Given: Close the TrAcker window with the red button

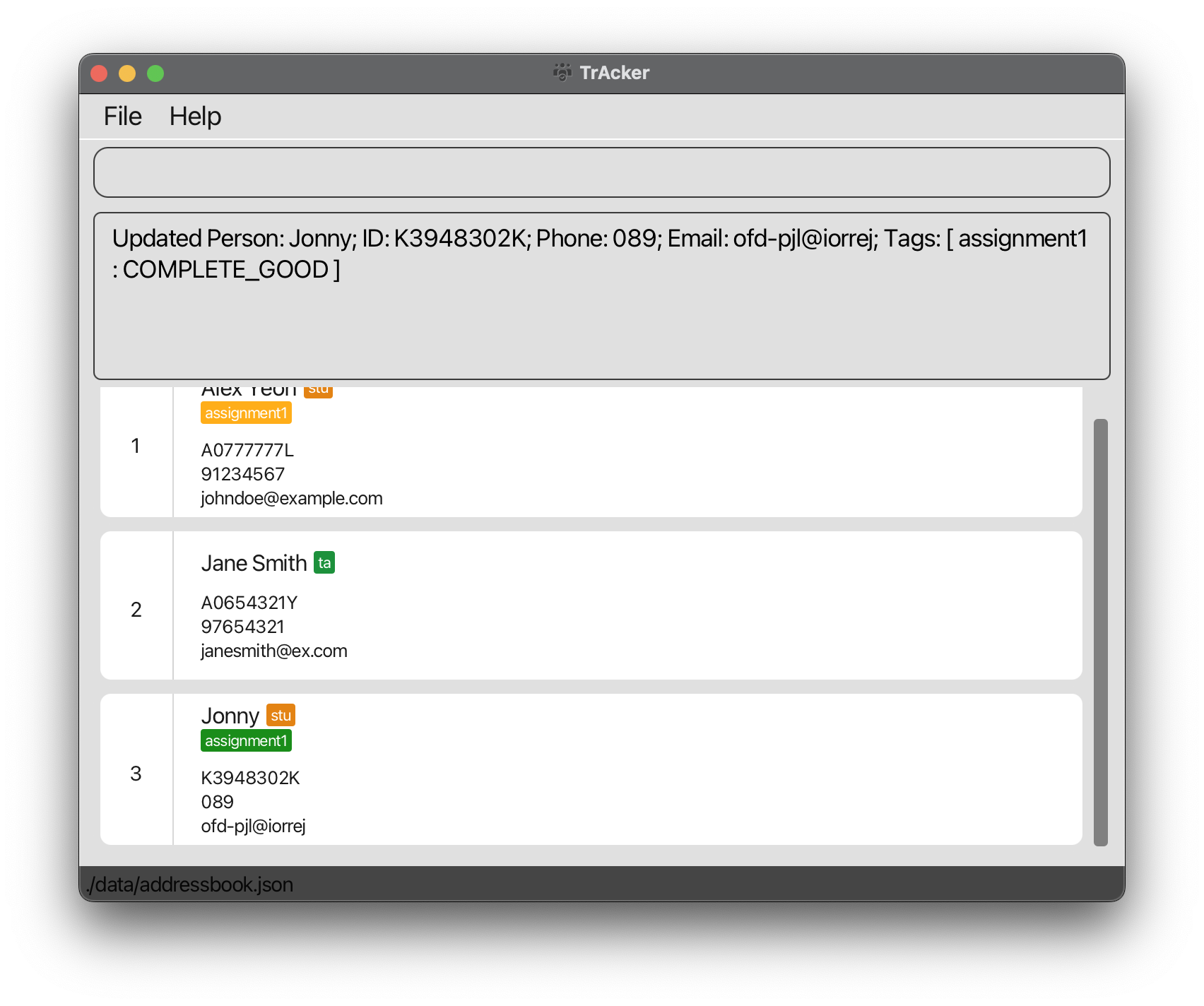Looking at the screenshot, I should (99, 73).
